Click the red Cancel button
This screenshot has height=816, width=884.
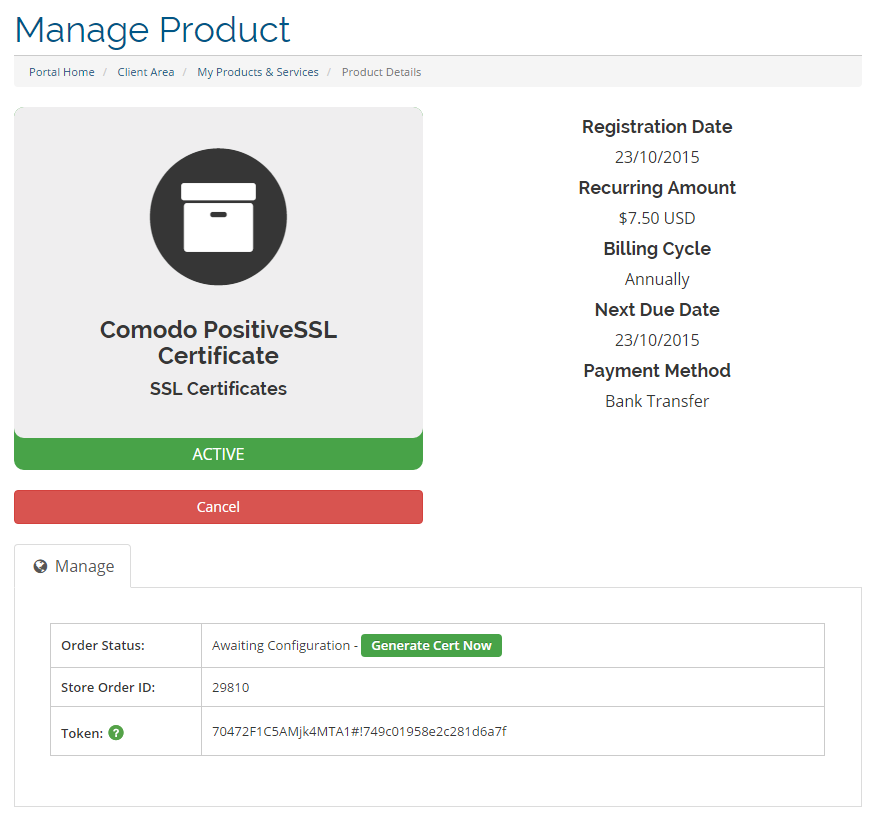[x=218, y=506]
